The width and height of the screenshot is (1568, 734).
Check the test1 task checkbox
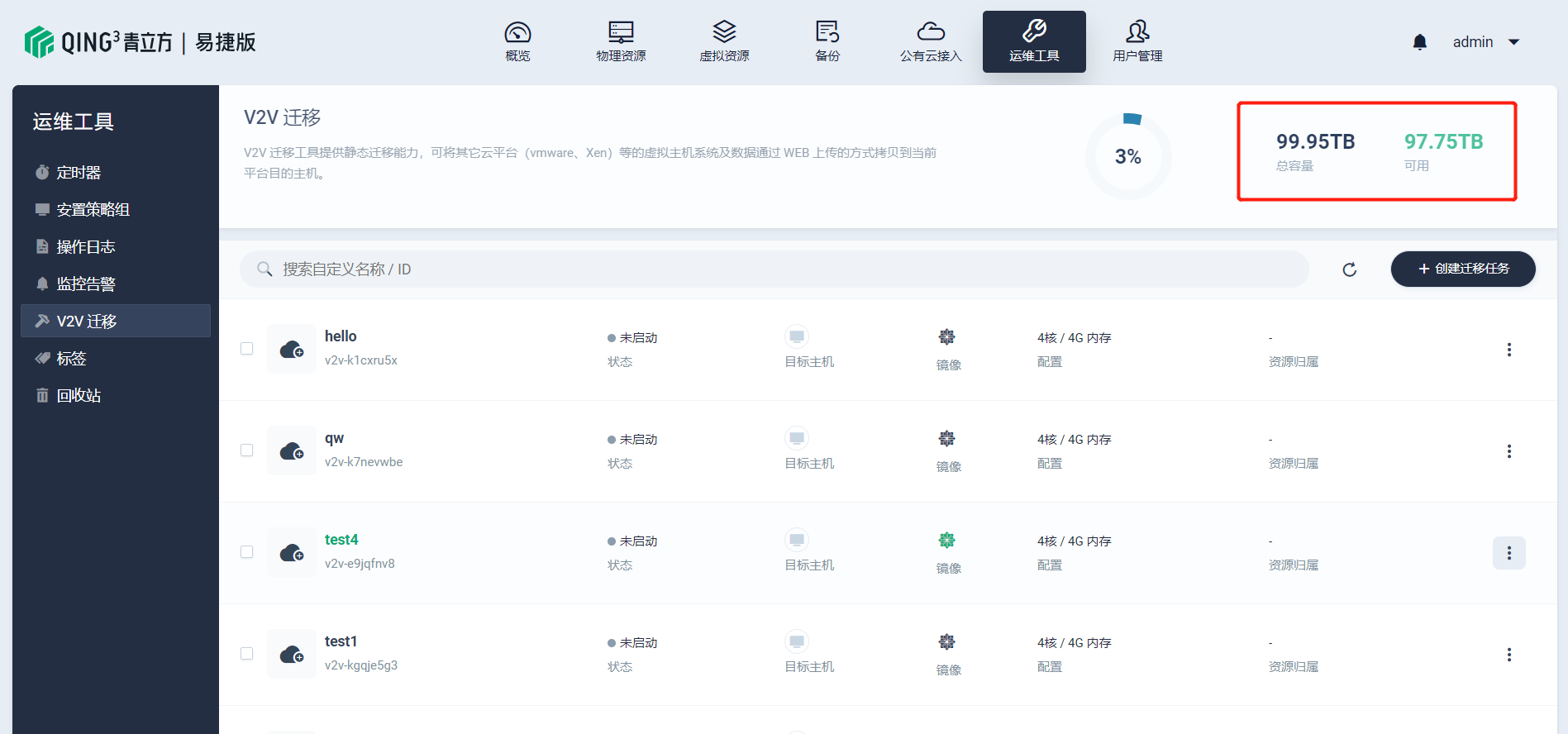click(x=246, y=654)
